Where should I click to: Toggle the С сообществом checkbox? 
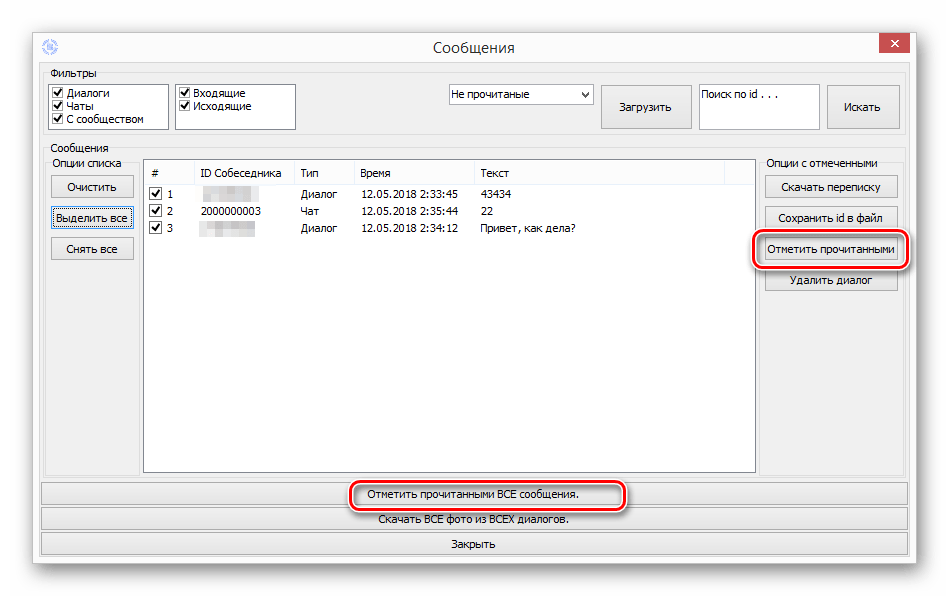(x=58, y=119)
